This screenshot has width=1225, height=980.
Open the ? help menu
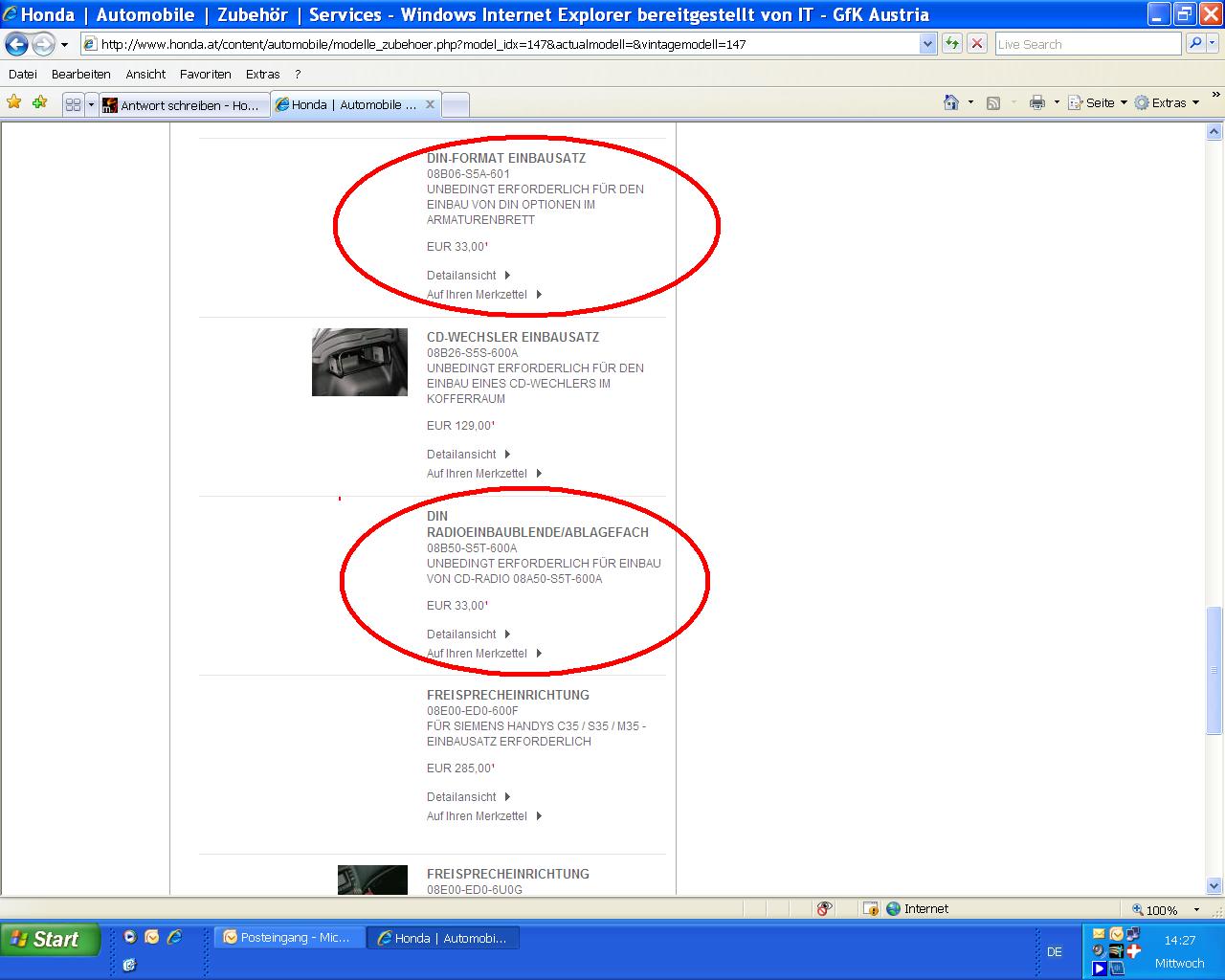(x=298, y=74)
